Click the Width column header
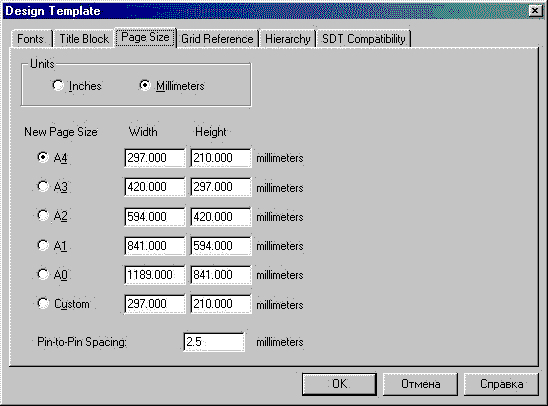The width and height of the screenshot is (548, 406). [x=143, y=132]
